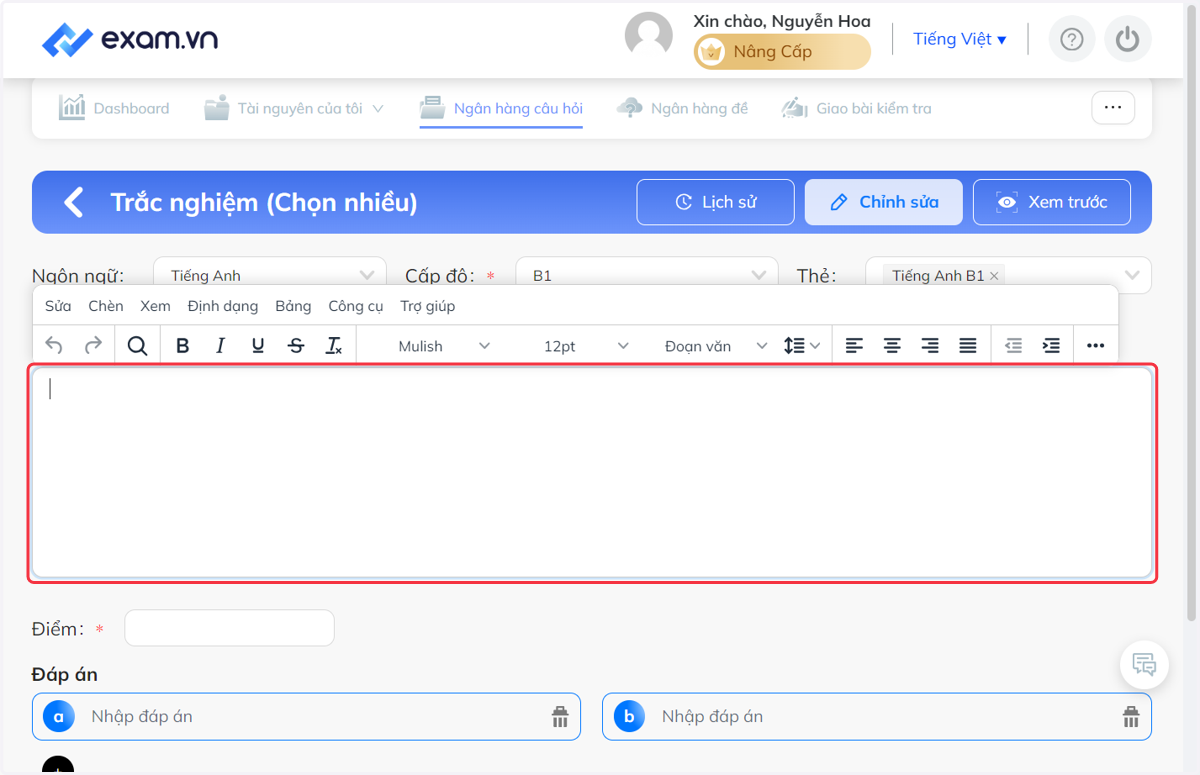Decrease indent of paragraph

[x=1013, y=346]
